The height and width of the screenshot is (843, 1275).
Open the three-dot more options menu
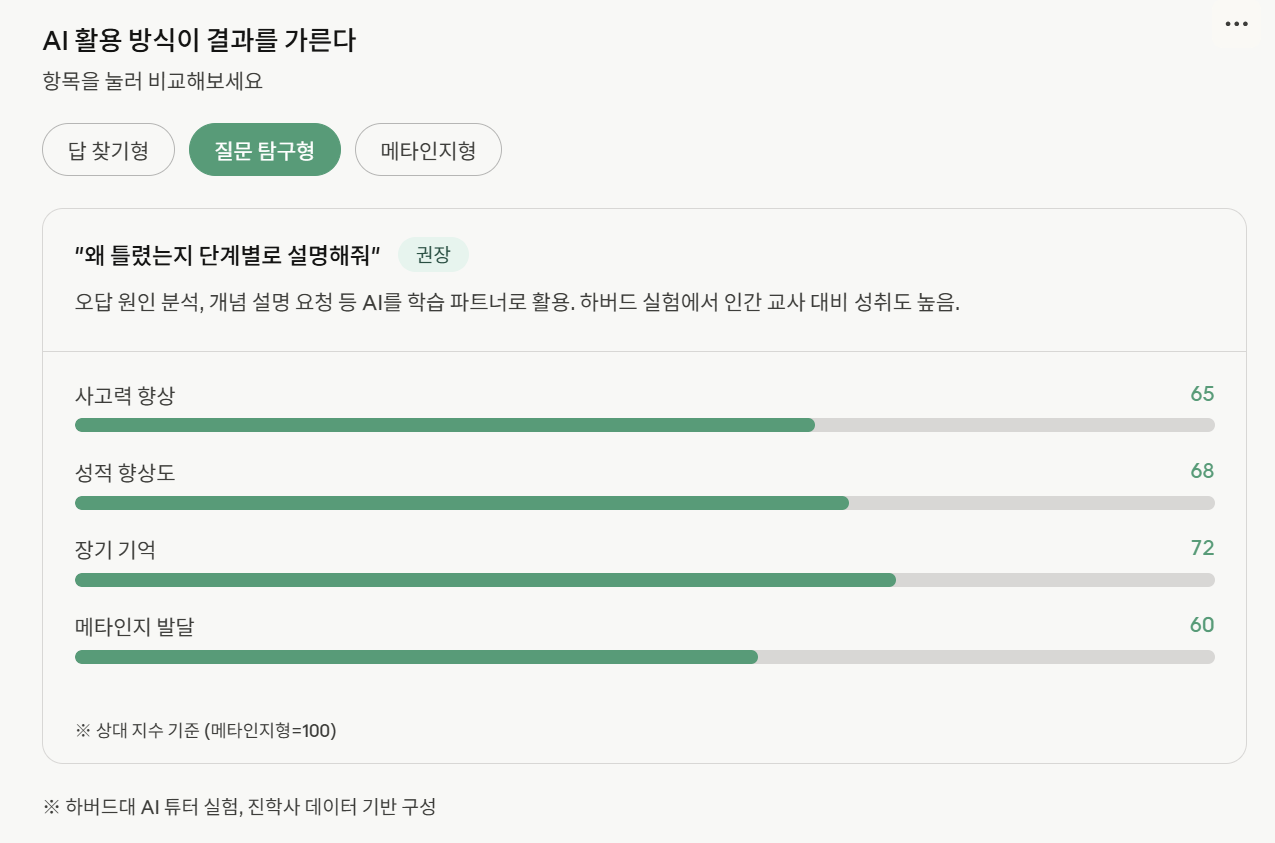tap(1237, 24)
